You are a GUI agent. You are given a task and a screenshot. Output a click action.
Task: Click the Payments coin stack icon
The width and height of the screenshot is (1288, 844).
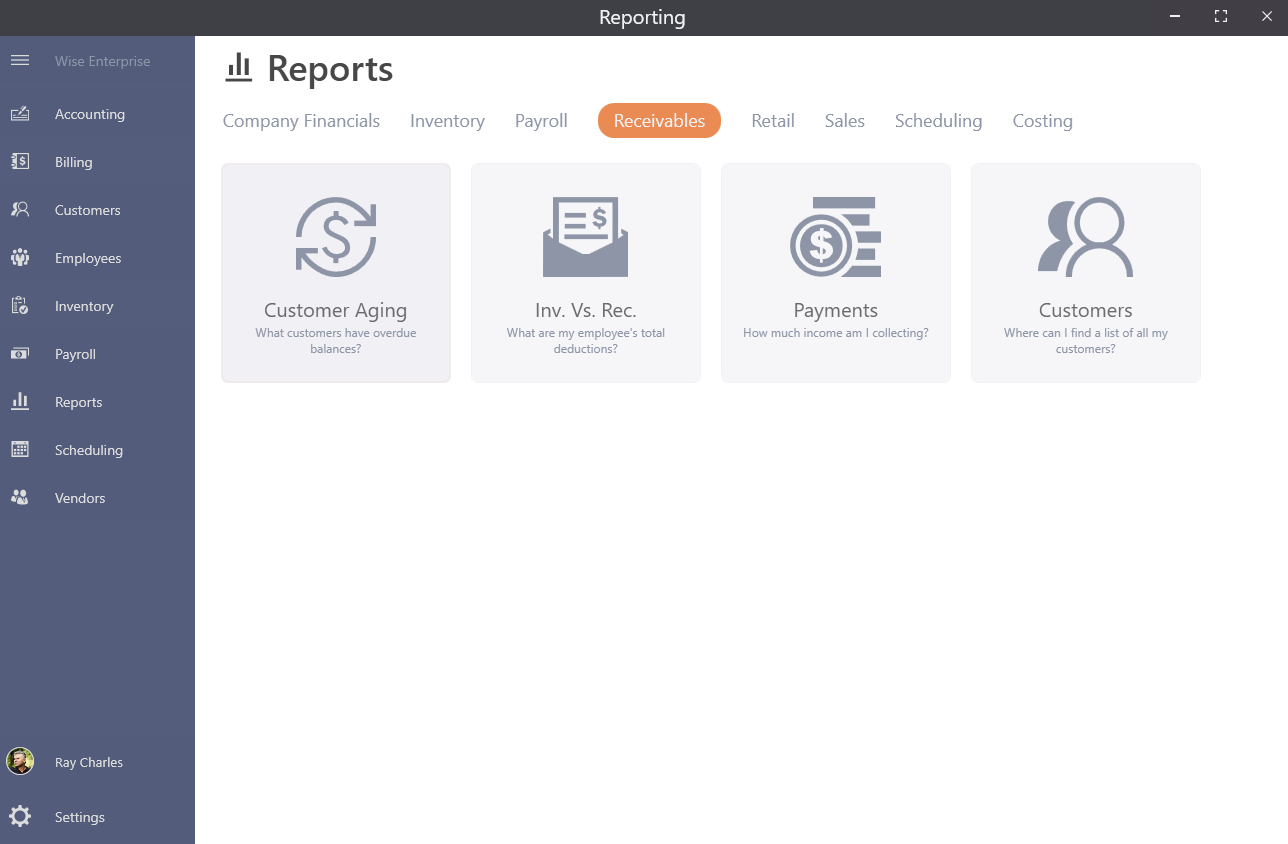coord(835,238)
